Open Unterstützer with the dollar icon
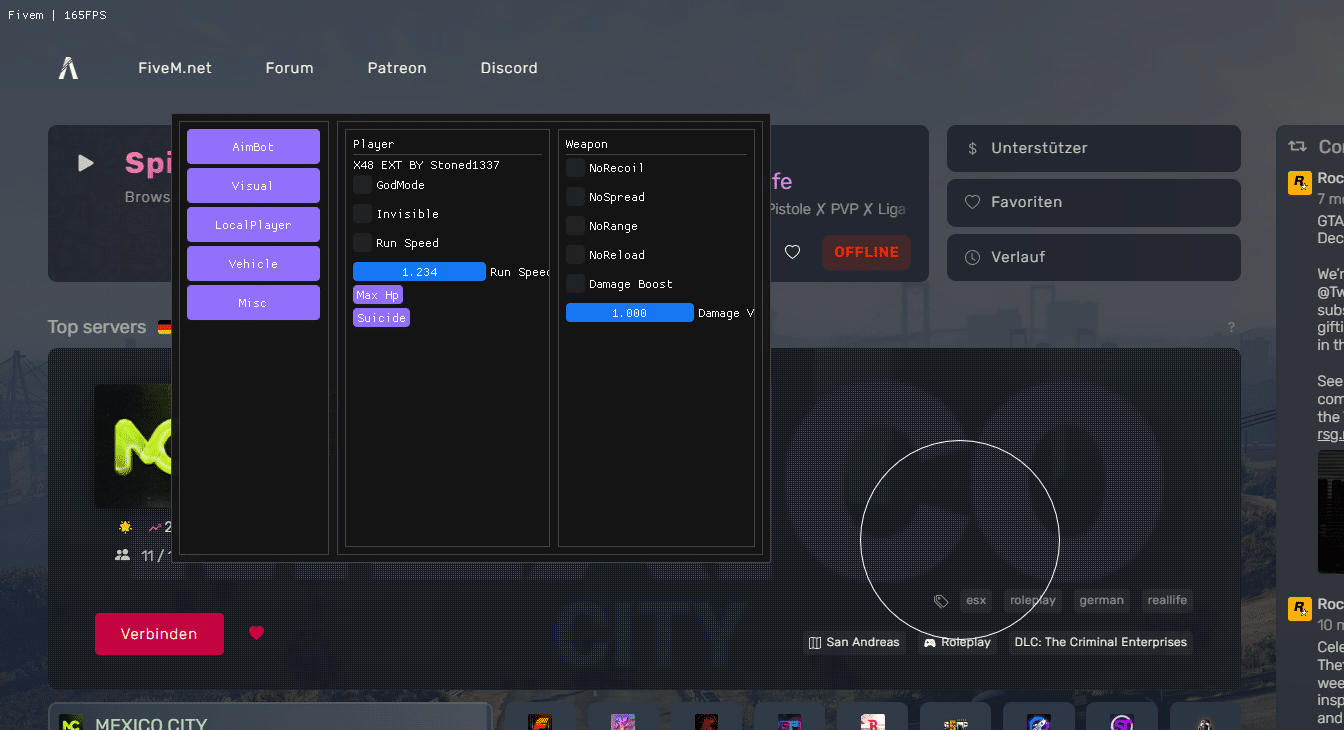 [1093, 148]
